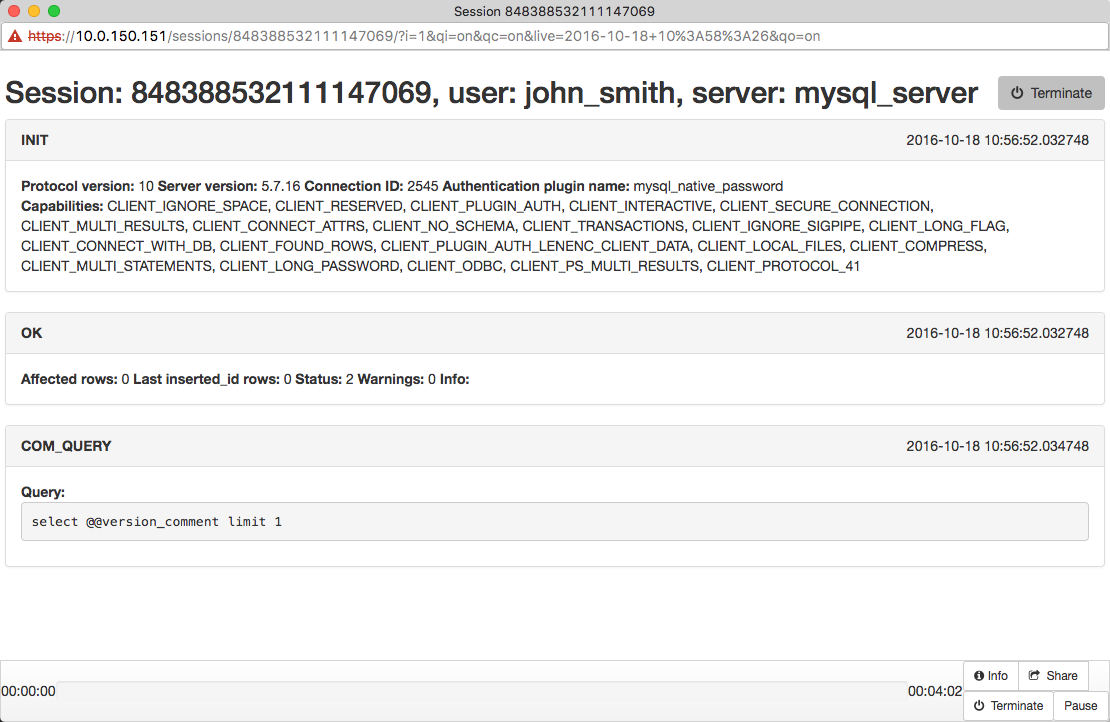This screenshot has height=722, width=1110.
Task: Click the power icon on the top Terminate button
Action: (1017, 93)
